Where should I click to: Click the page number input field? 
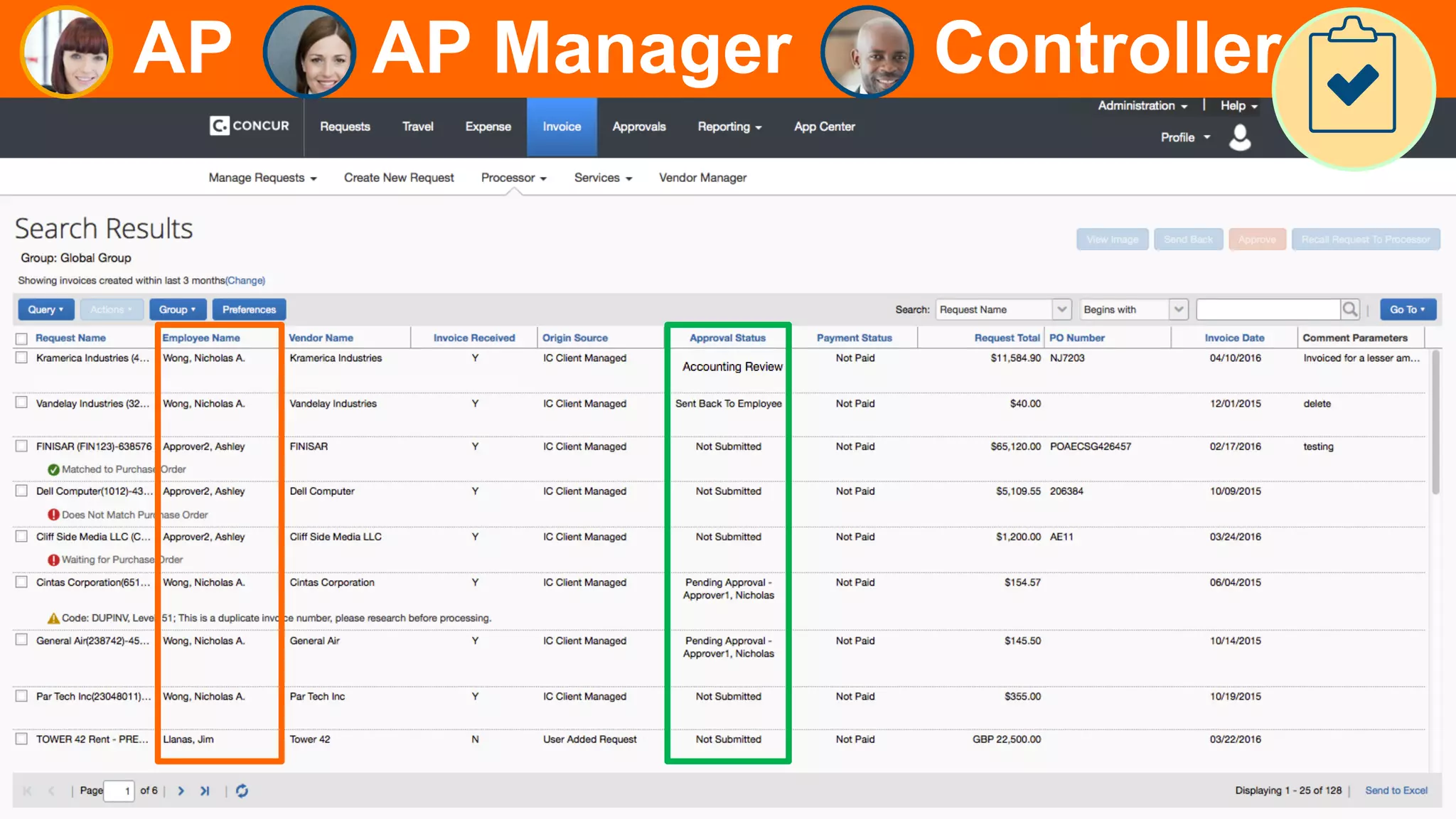(x=119, y=791)
